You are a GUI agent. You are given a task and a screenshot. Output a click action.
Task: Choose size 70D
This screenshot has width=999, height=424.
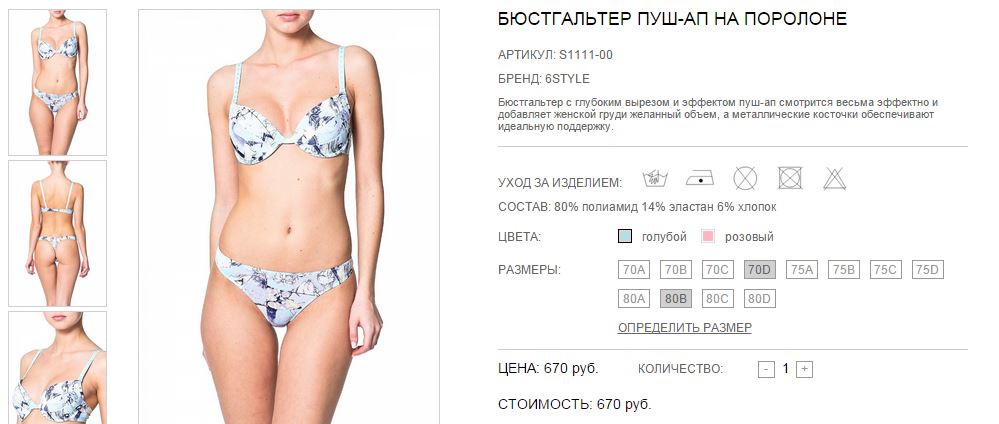pyautogui.click(x=759, y=270)
